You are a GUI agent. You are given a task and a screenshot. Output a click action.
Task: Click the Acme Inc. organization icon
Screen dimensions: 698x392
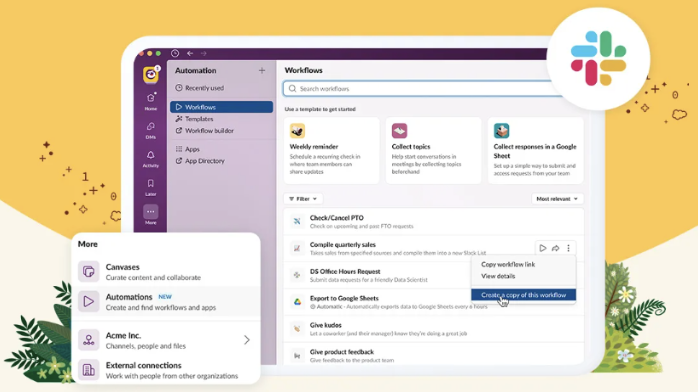(x=89, y=340)
